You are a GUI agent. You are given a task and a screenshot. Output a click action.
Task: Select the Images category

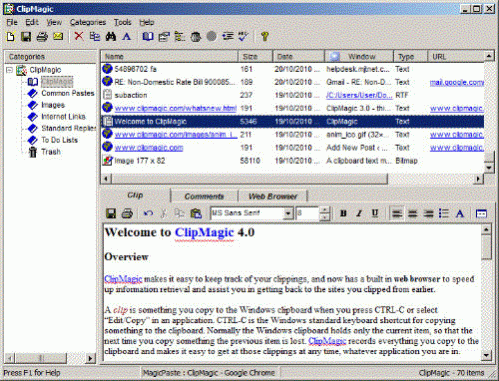(53, 105)
